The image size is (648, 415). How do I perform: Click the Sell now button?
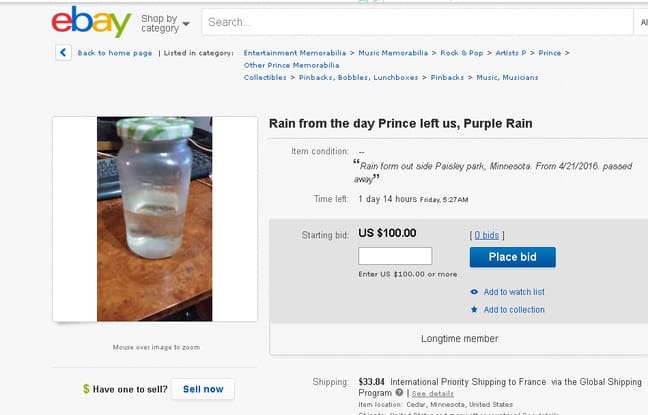click(x=203, y=388)
